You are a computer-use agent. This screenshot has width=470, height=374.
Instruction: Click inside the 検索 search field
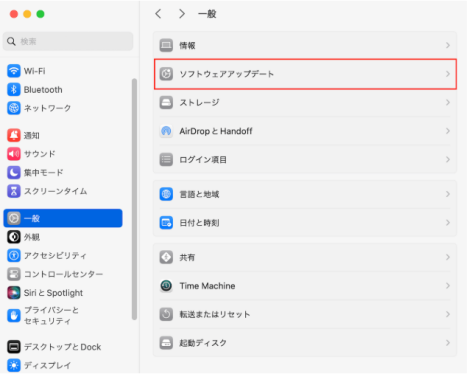tap(68, 41)
